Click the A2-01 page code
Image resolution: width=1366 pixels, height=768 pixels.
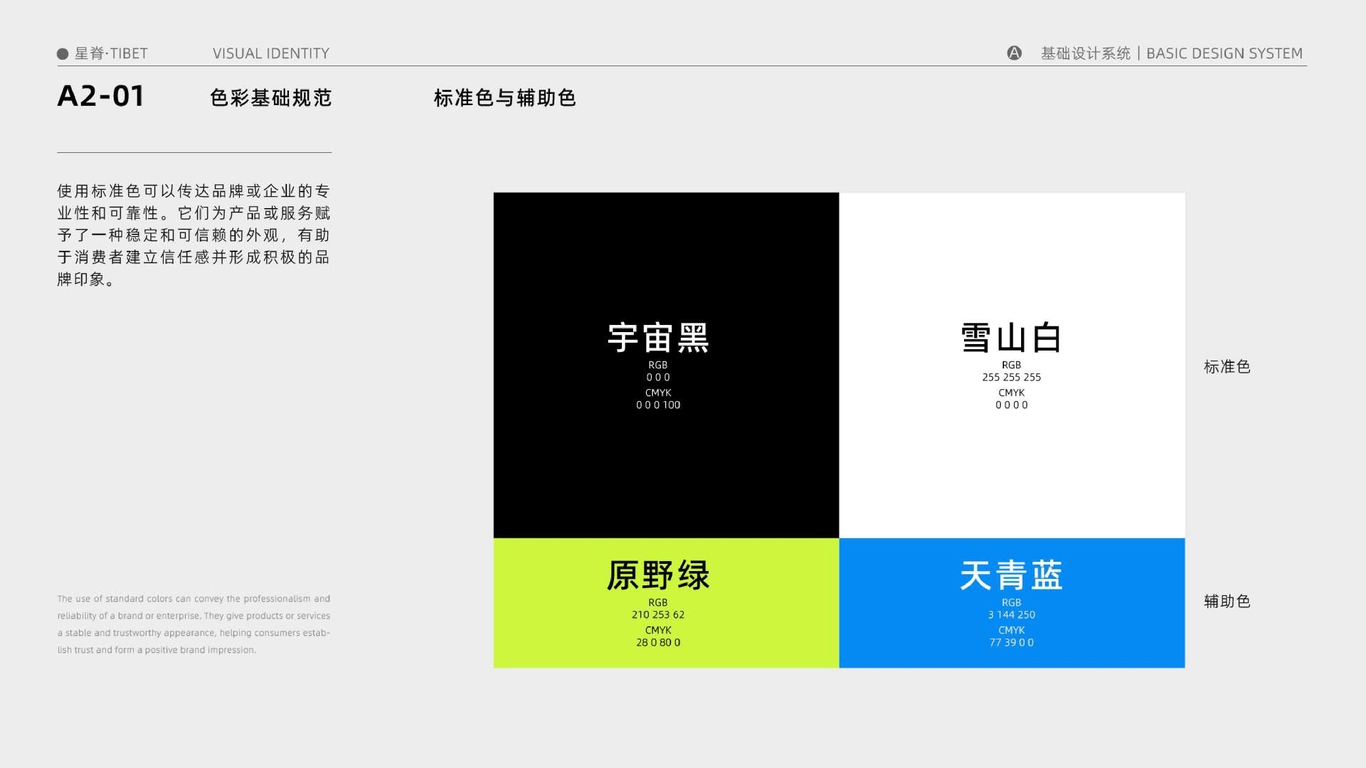[101, 96]
